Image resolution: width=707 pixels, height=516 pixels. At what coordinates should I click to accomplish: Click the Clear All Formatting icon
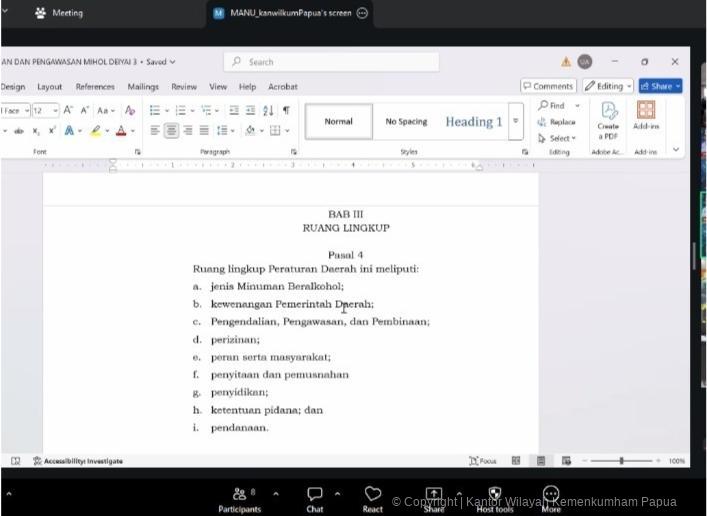point(130,110)
